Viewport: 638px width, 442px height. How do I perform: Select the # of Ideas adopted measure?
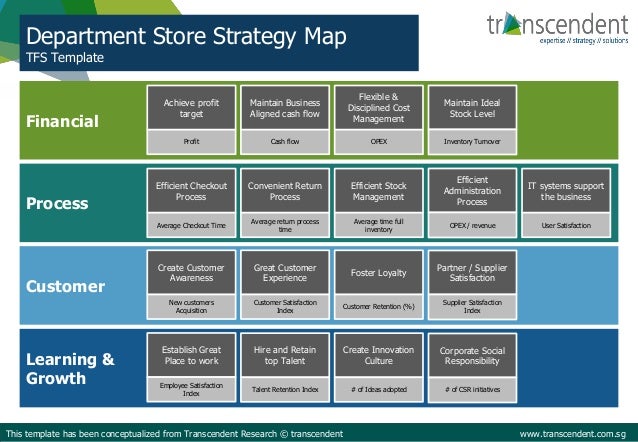[x=378, y=389]
